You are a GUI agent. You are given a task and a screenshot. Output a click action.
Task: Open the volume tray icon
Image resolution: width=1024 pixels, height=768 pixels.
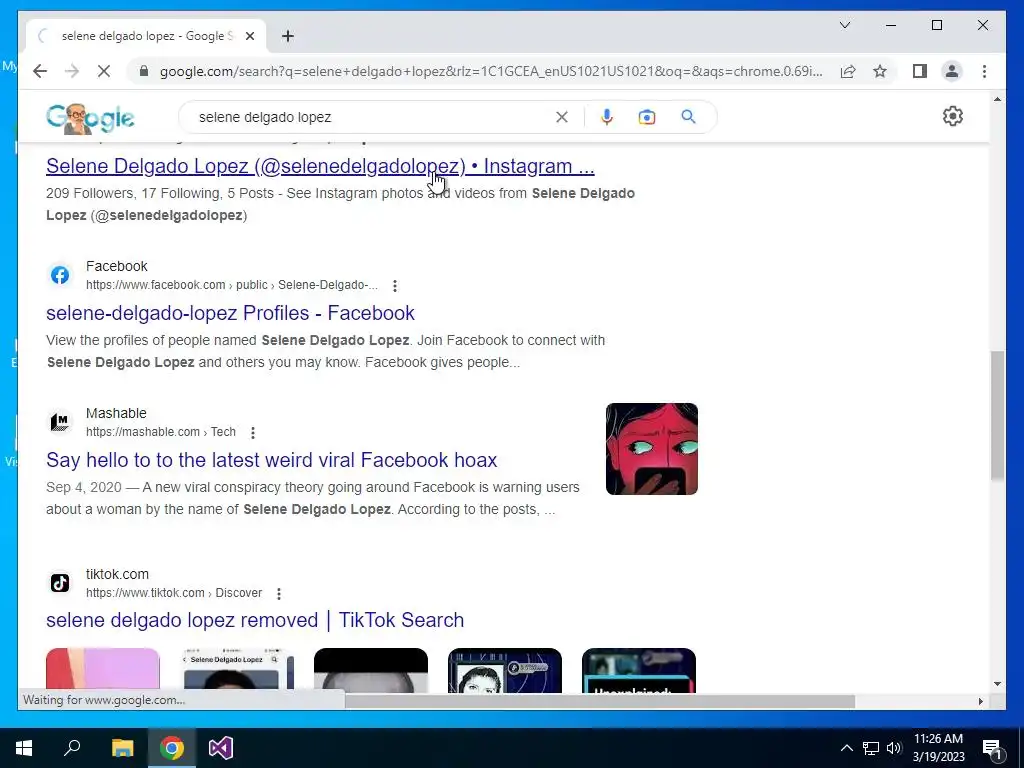tap(893, 748)
